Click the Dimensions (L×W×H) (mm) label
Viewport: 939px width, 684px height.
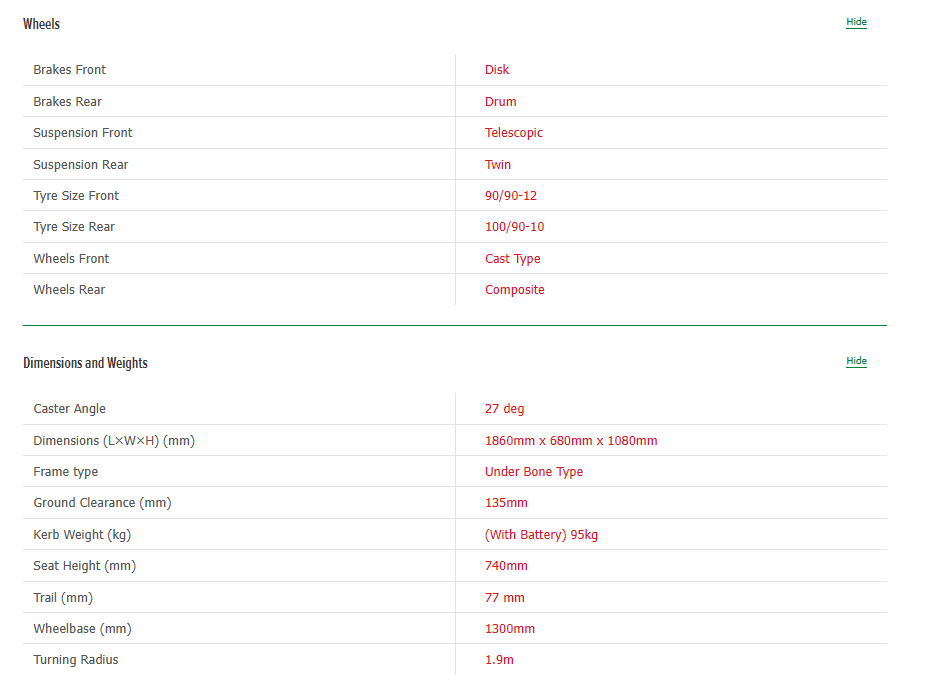[x=114, y=441]
